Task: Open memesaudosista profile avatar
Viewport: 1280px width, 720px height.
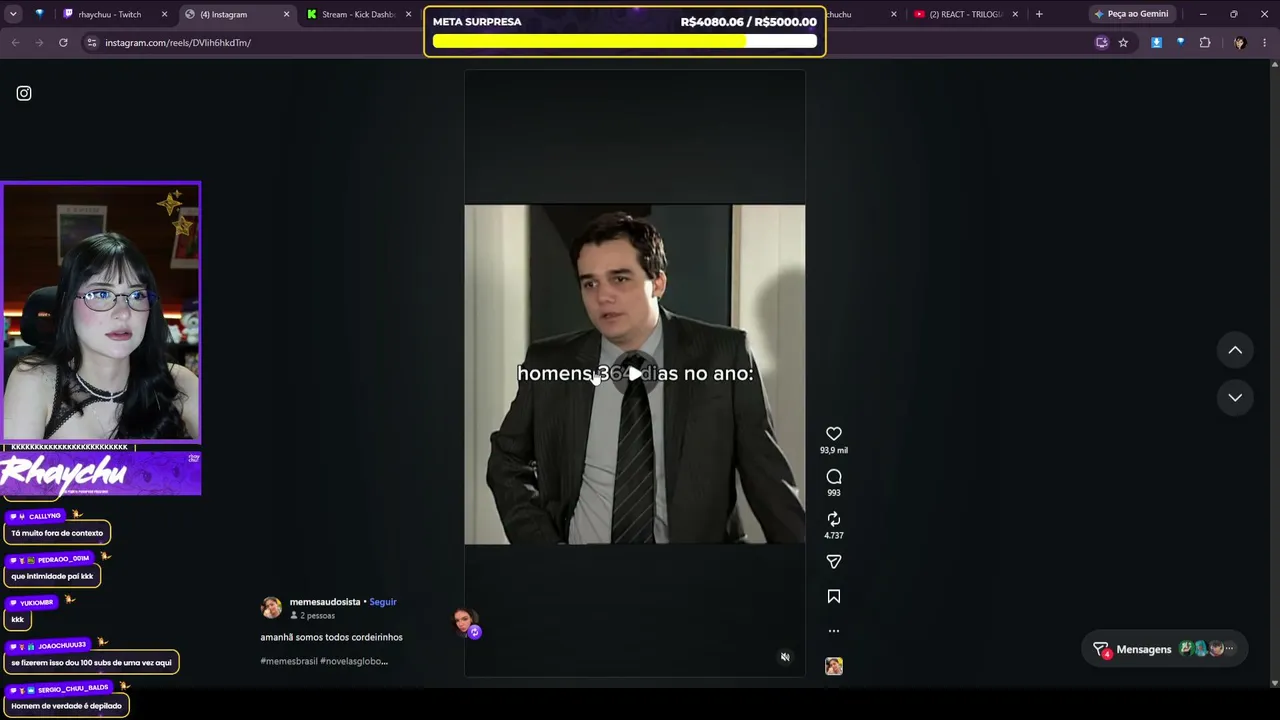Action: [x=271, y=608]
